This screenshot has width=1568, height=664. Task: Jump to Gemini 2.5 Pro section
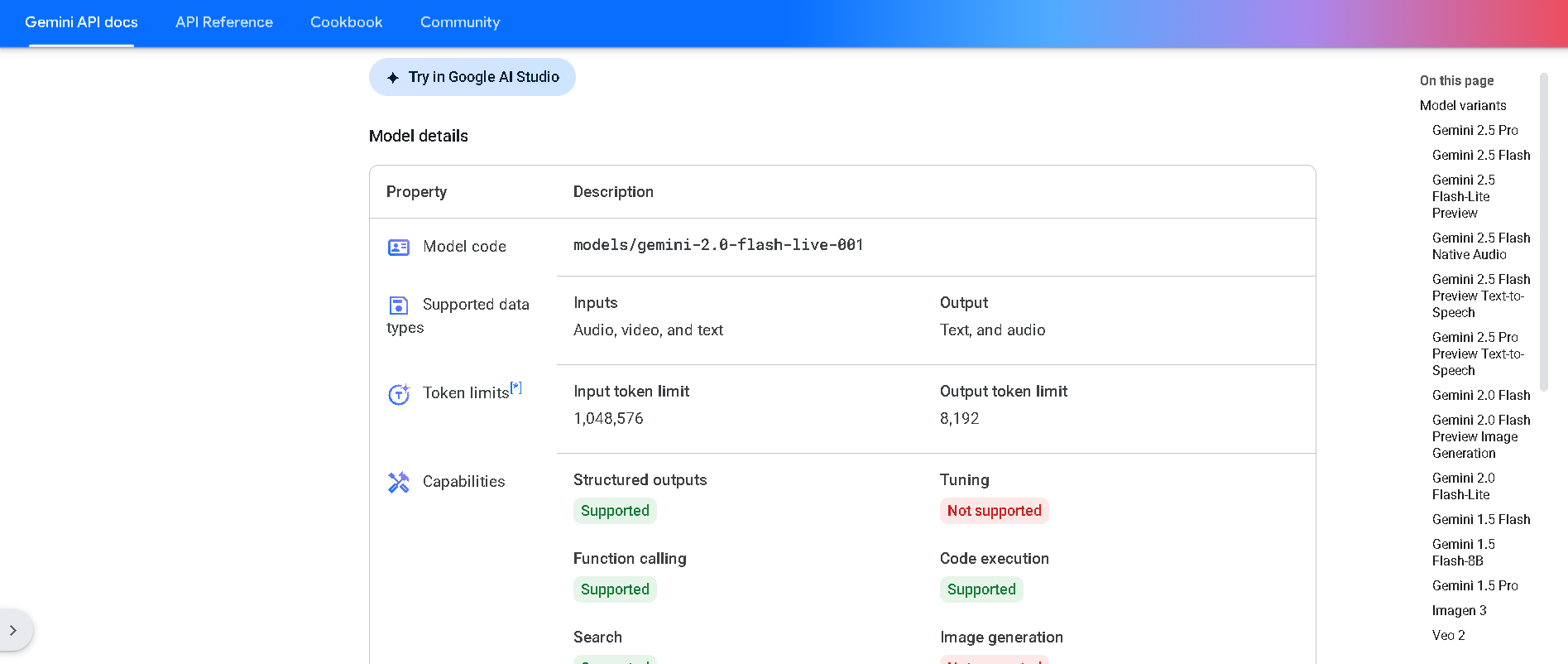tap(1475, 130)
